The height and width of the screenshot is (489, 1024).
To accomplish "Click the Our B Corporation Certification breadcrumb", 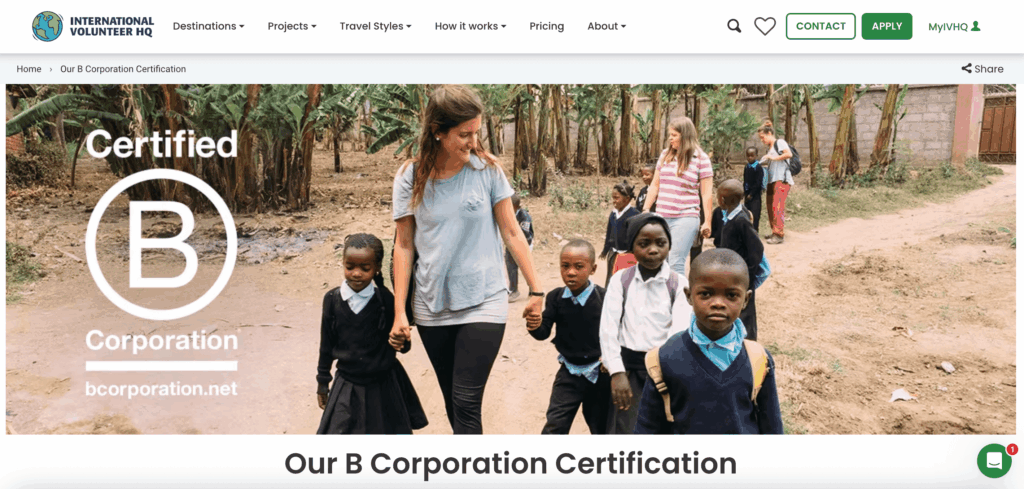I will 123,69.
